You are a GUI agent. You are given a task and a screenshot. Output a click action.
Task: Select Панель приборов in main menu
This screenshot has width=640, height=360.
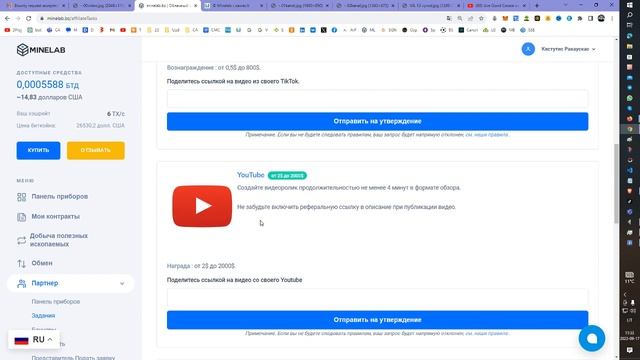pos(60,197)
